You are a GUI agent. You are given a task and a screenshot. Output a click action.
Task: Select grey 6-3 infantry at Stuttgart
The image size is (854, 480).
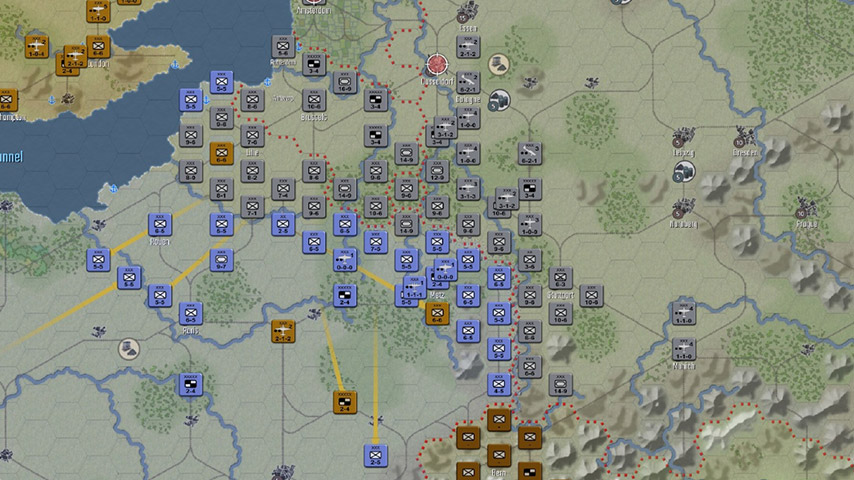[560, 278]
